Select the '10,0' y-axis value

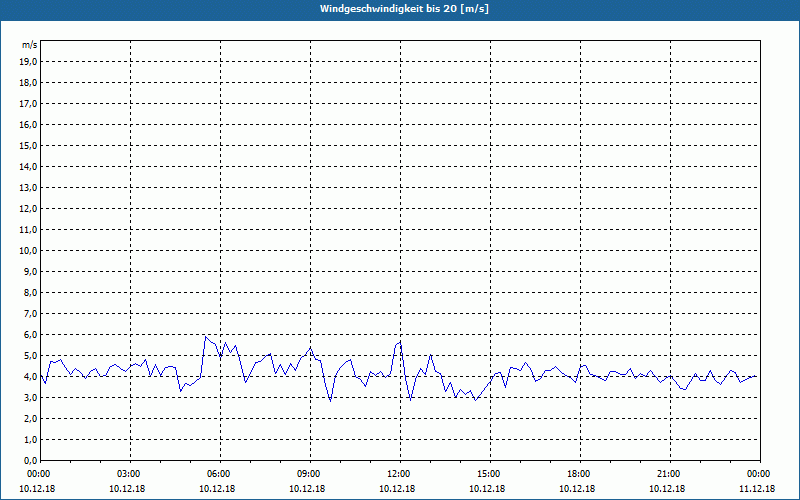click(x=28, y=251)
